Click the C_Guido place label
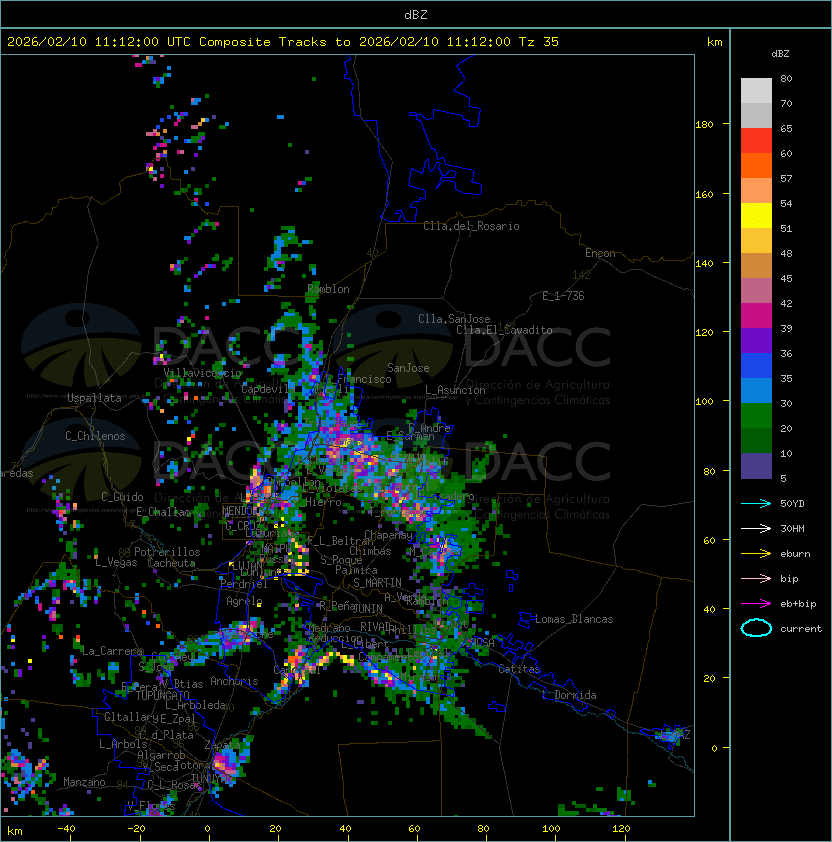Viewport: 832px width, 842px height. tap(122, 497)
